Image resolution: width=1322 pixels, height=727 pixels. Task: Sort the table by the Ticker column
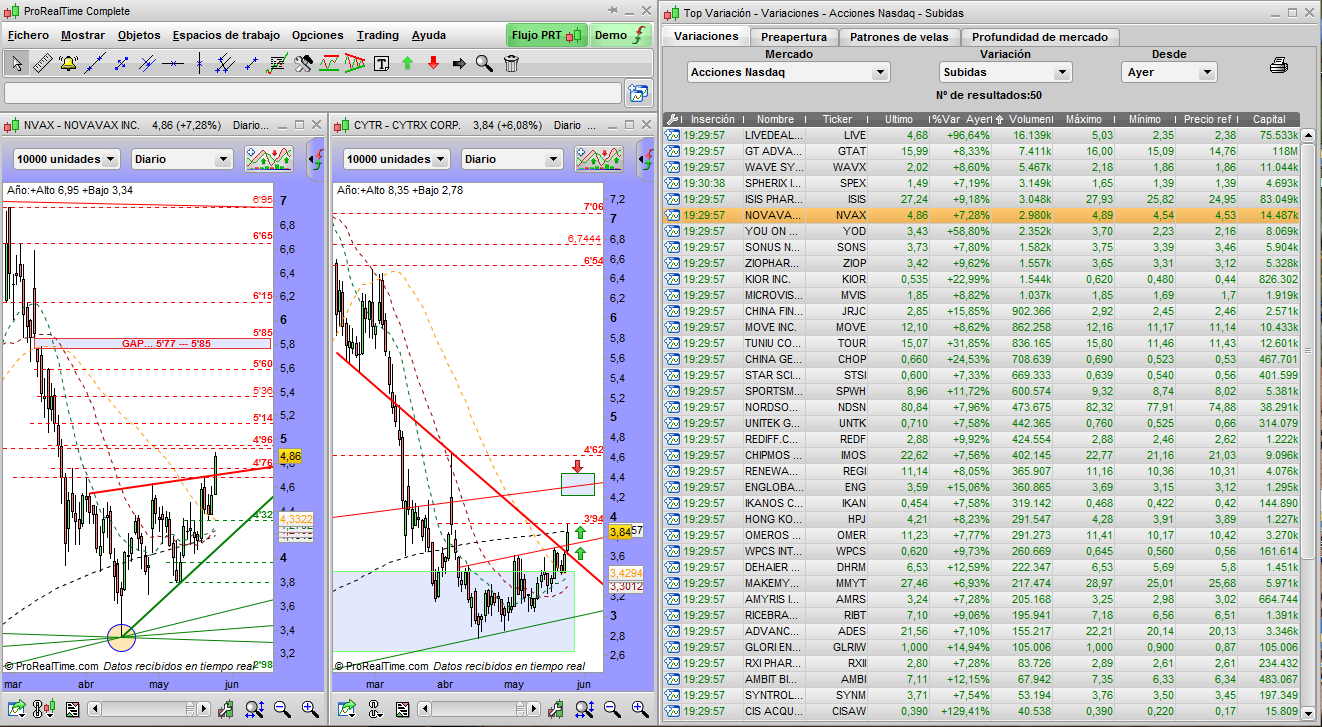pos(837,119)
